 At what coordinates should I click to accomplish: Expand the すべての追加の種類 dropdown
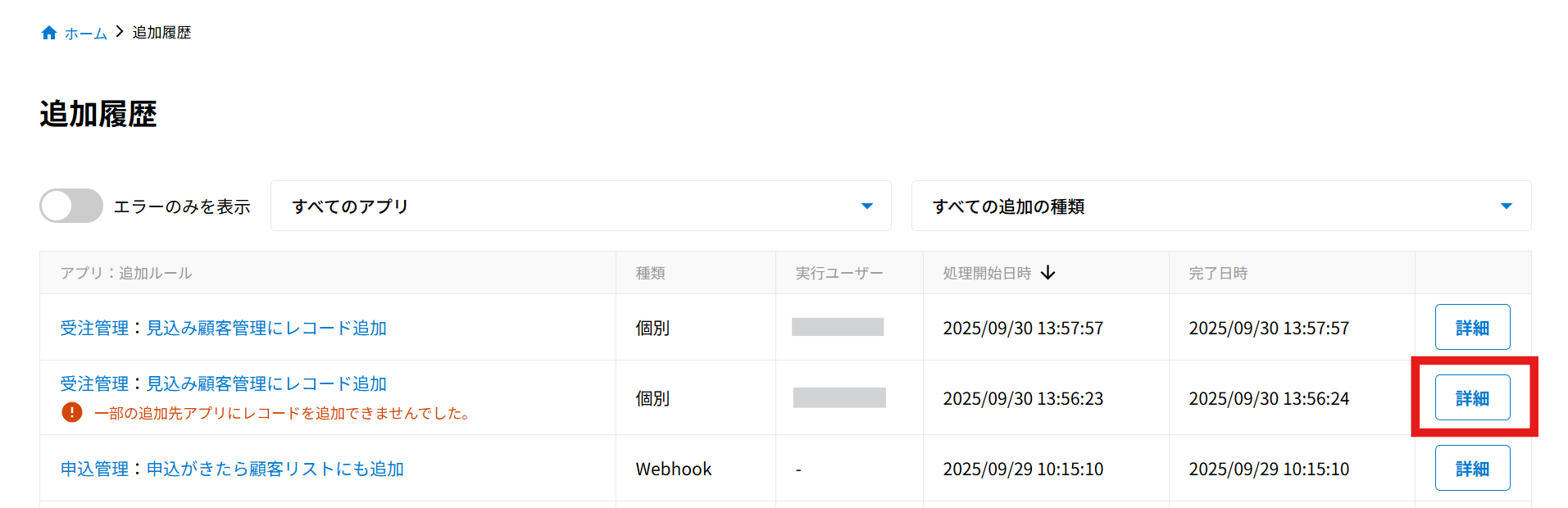(1213, 206)
